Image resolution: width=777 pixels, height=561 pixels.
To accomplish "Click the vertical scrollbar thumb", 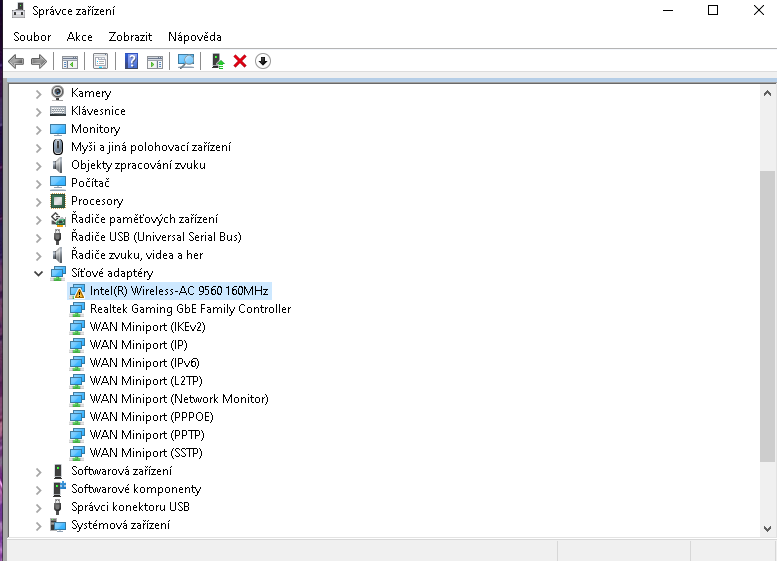I will (x=768, y=316).
